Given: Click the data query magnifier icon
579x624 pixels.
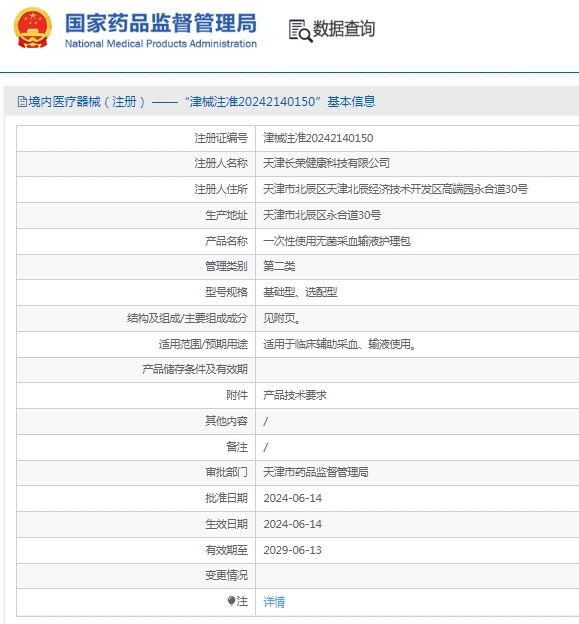Looking at the screenshot, I should click(300, 31).
